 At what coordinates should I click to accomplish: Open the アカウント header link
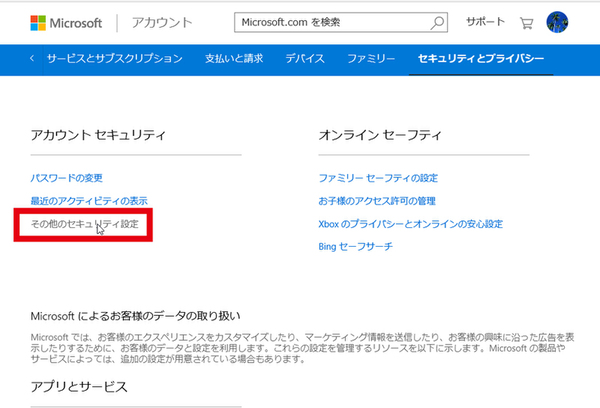[162, 23]
